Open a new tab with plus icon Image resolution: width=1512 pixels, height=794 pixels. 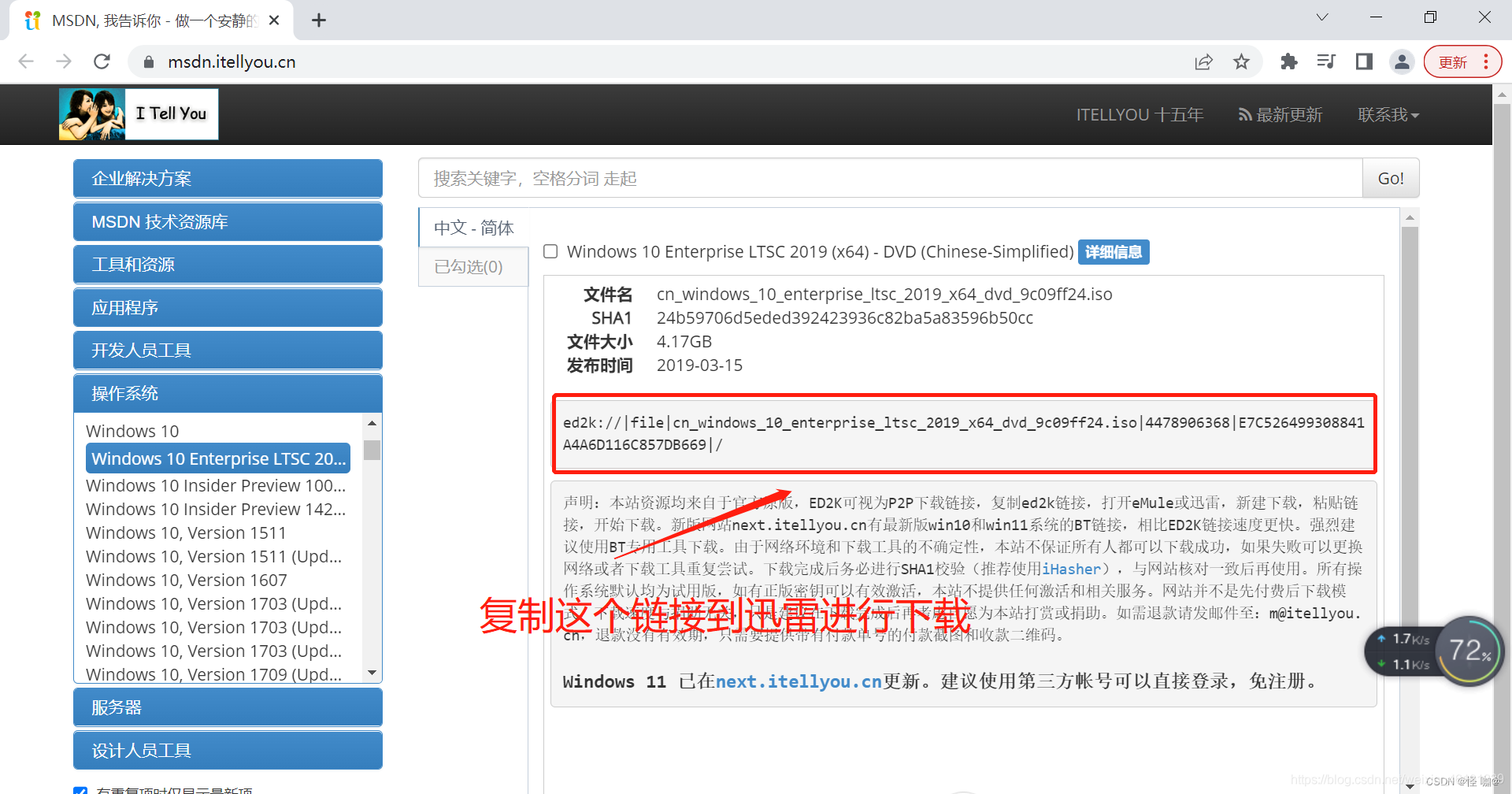(x=318, y=20)
